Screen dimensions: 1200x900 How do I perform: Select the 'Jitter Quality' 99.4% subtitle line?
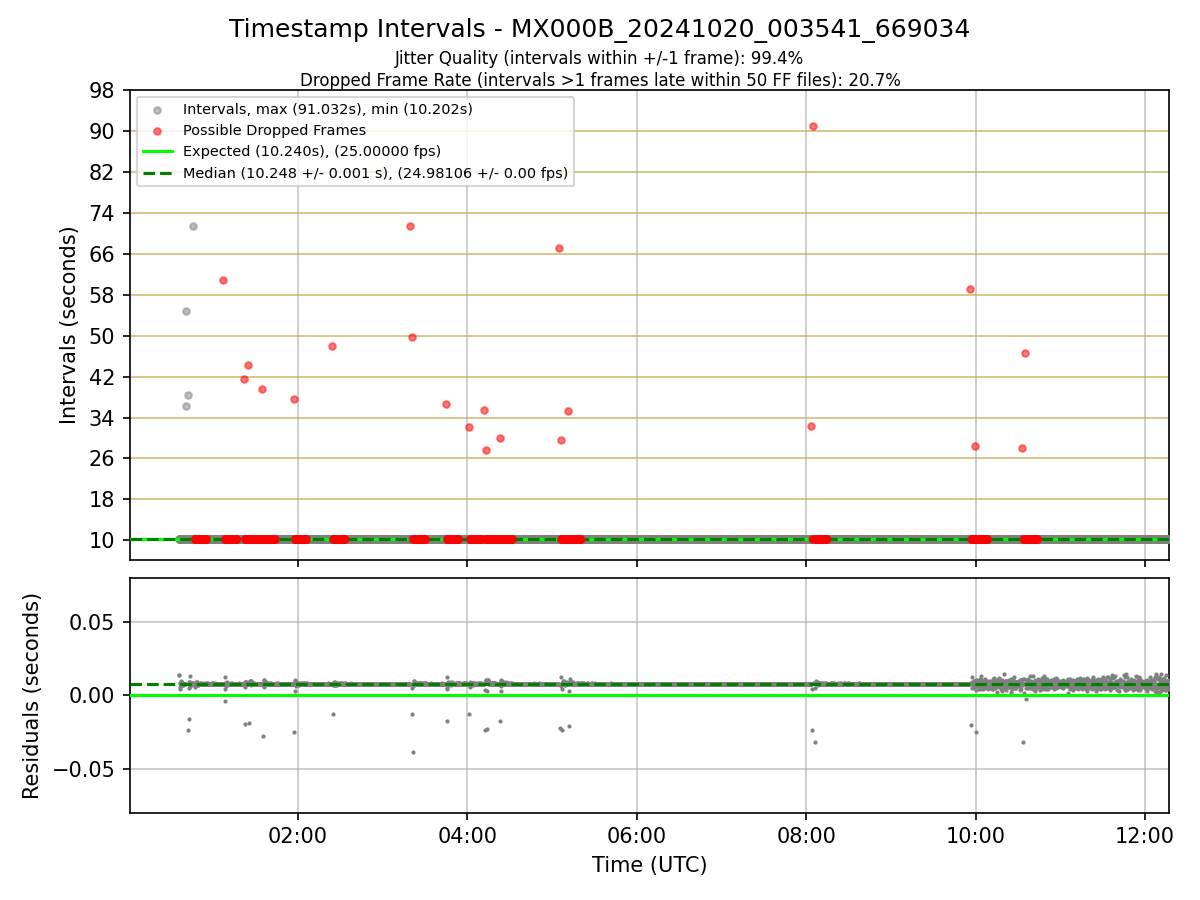coord(599,59)
